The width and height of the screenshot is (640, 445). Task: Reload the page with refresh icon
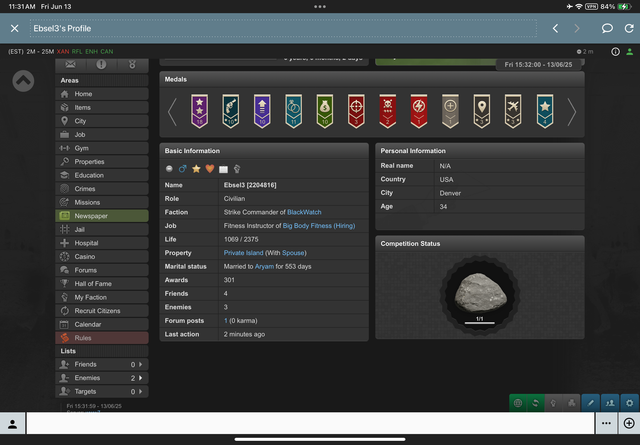(629, 28)
